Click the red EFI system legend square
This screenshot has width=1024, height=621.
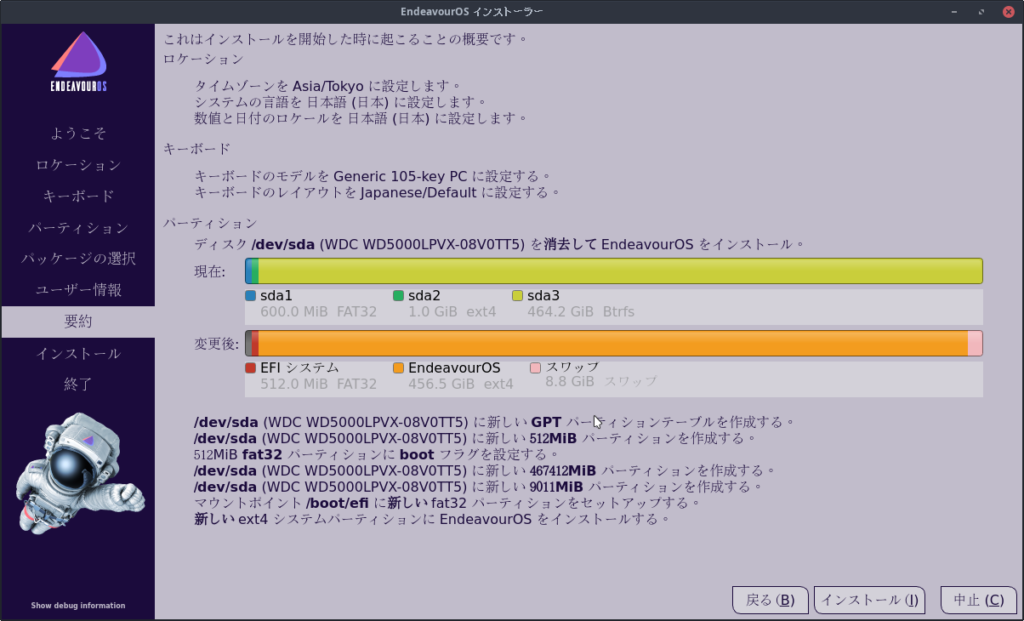tap(250, 368)
